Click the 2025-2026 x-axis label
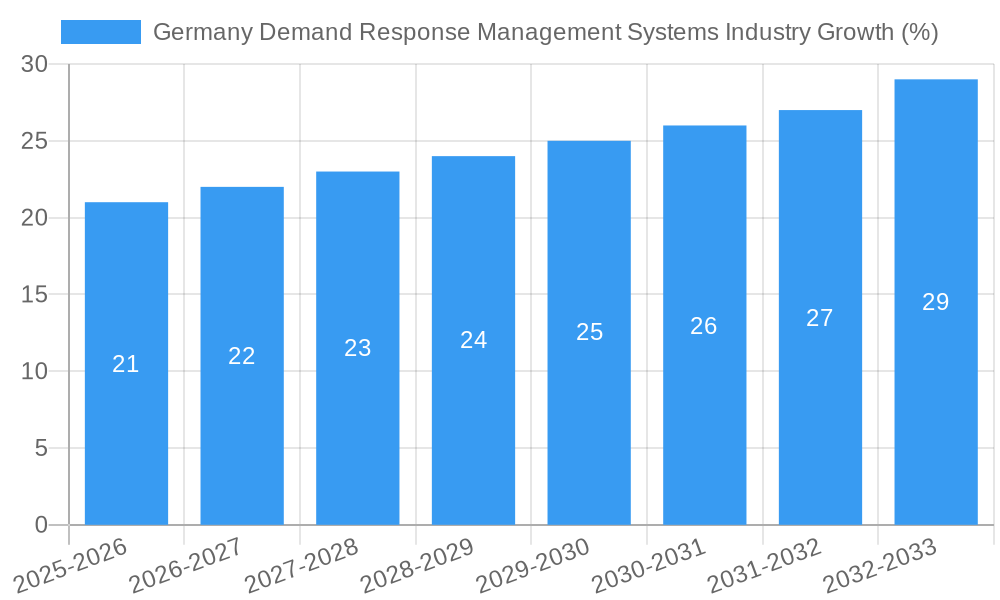1000x600 pixels. (71, 566)
